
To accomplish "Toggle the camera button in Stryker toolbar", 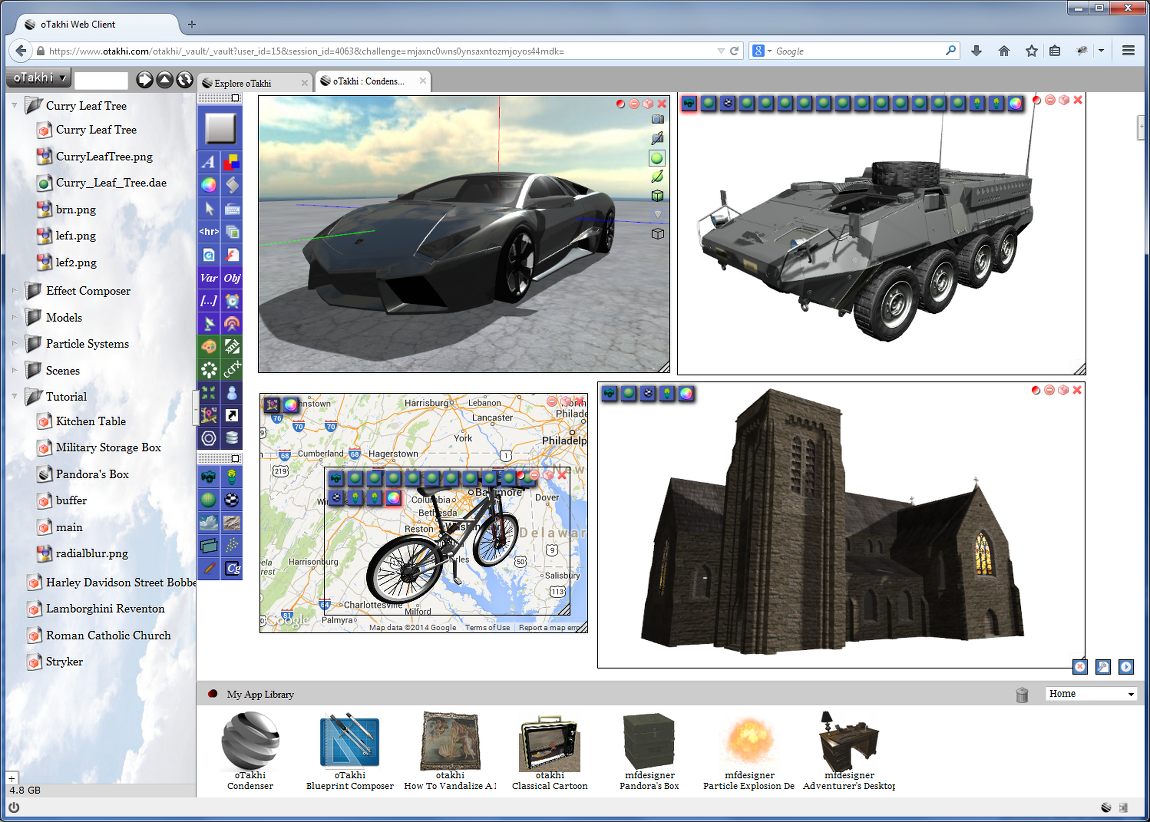I will [689, 103].
